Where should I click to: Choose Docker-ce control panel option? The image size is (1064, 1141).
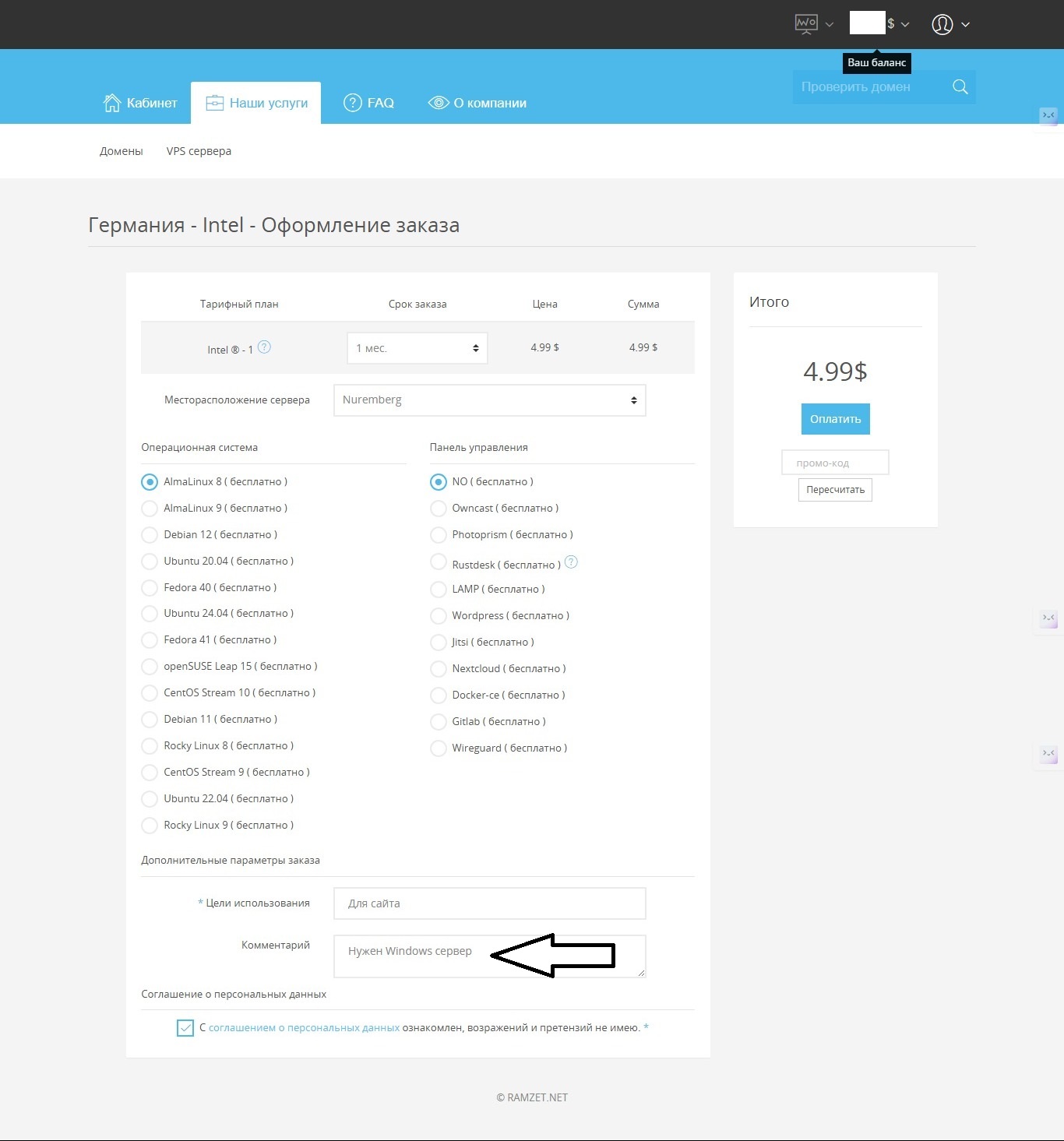point(439,696)
